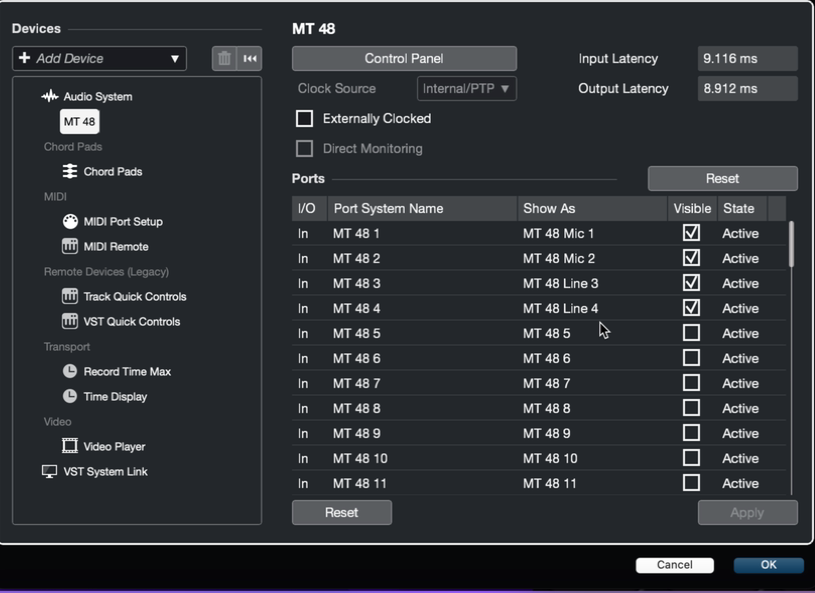Select the Video Player film icon

pos(70,446)
